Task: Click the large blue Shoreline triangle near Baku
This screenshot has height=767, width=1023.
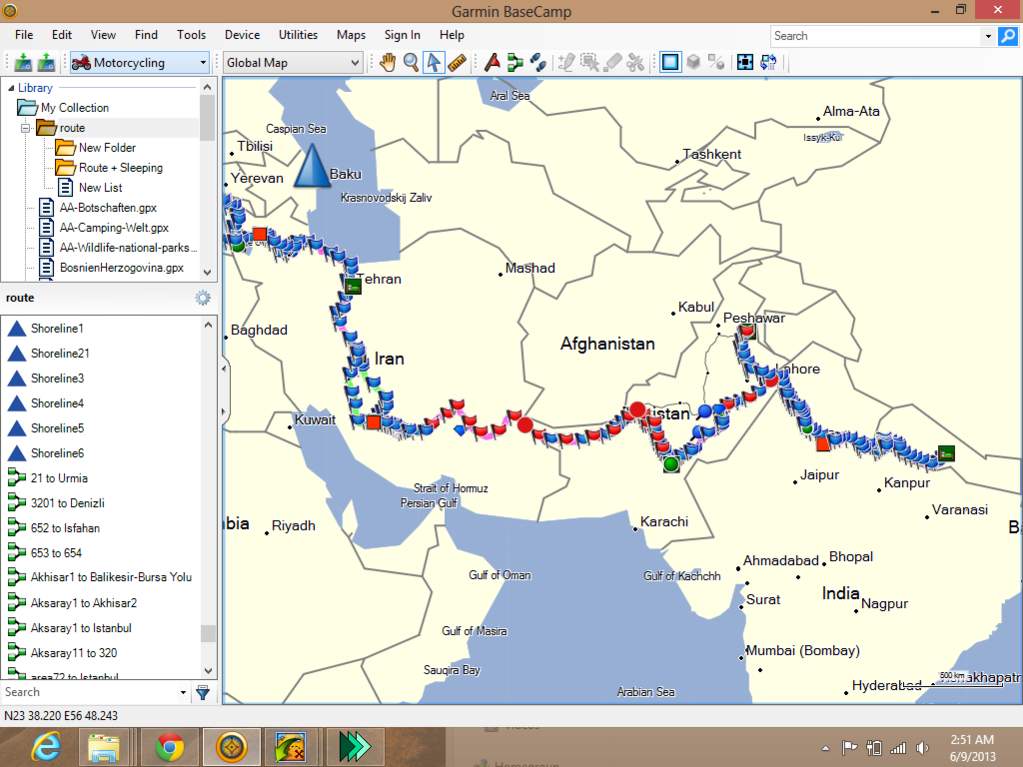Action: [x=313, y=166]
